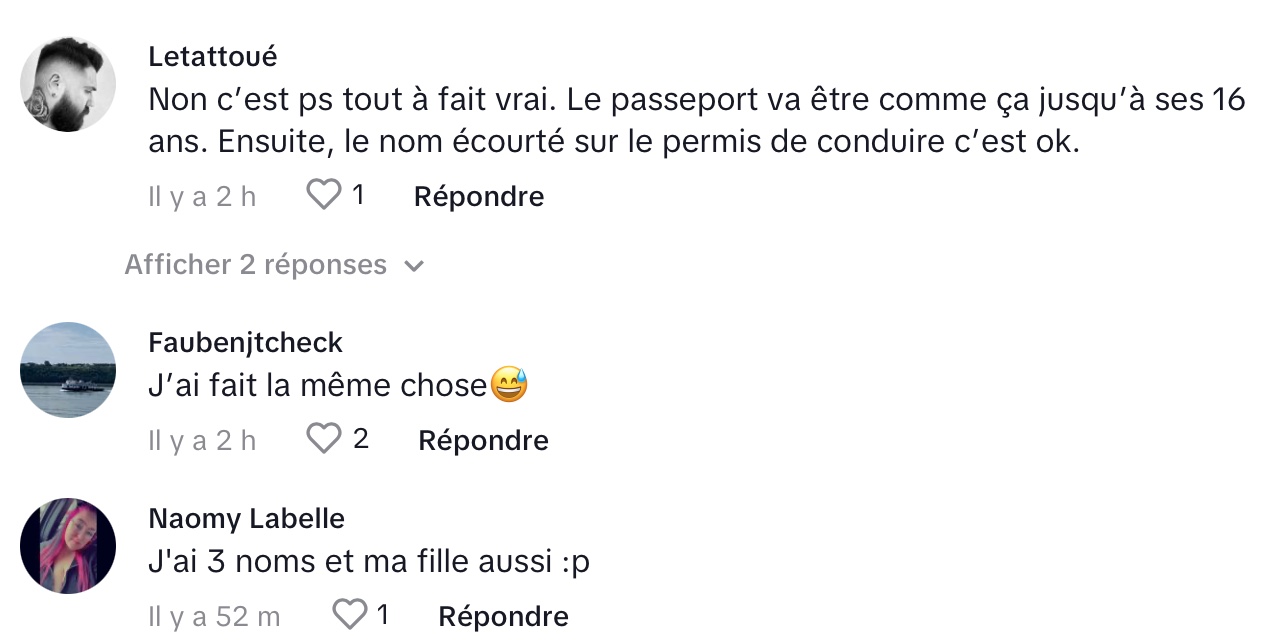Screen dimensions: 1280x644
Task: Open Letattoué's profile picture
Action: [68, 85]
